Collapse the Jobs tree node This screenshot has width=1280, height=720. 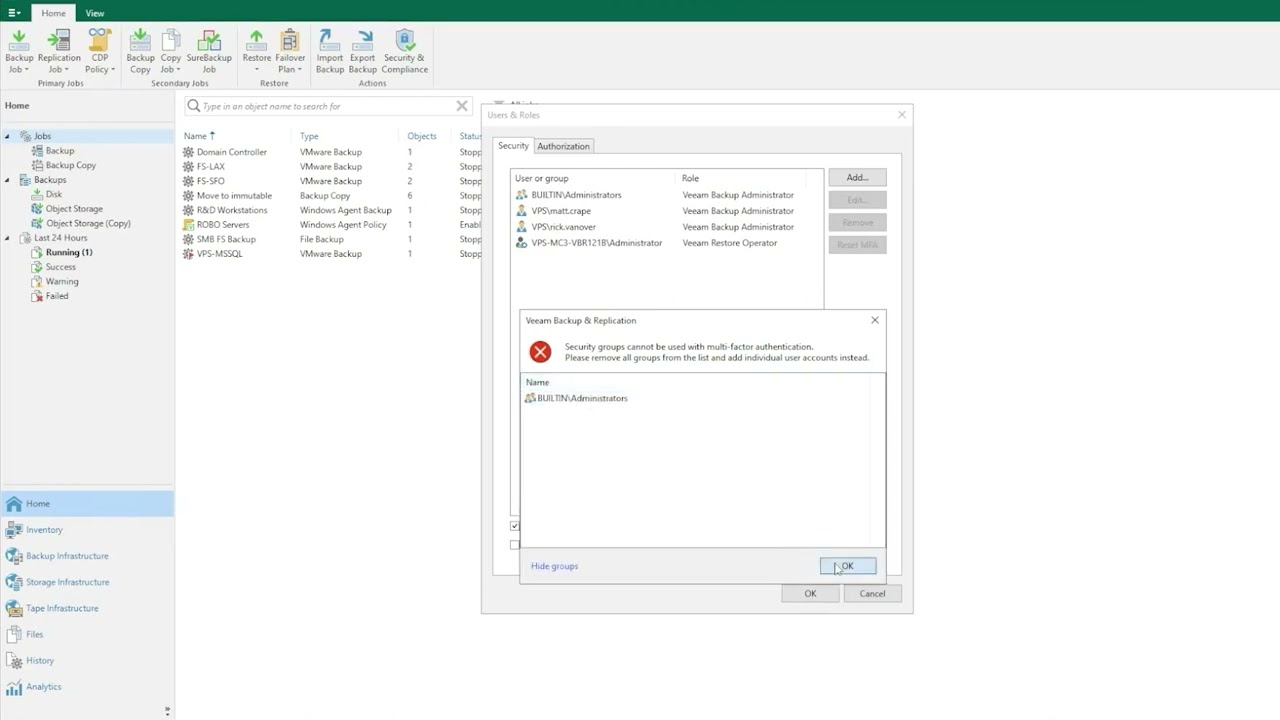pos(8,136)
